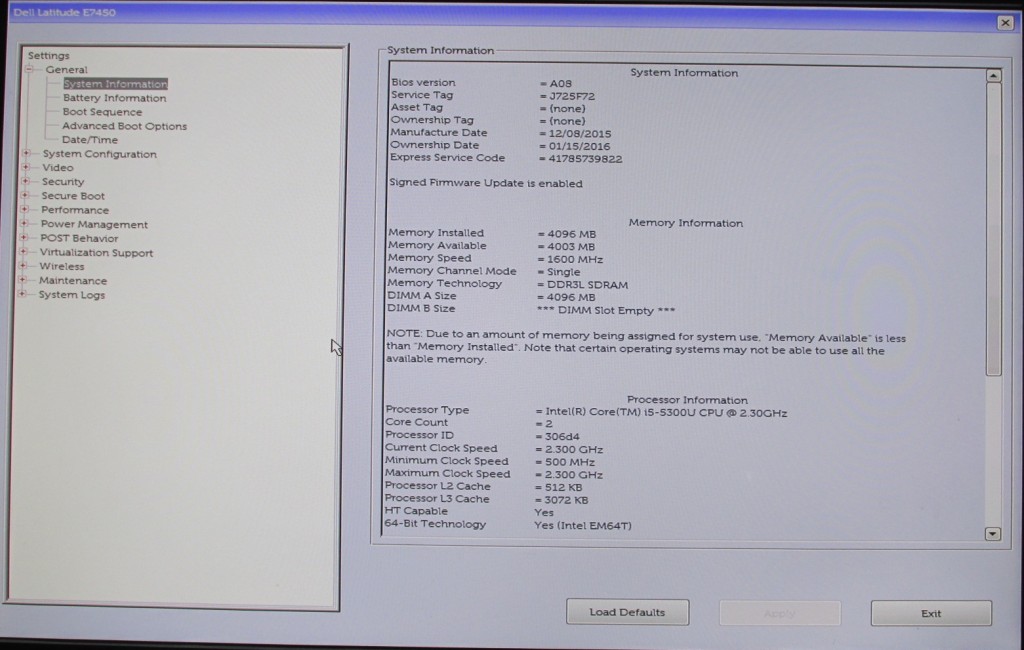This screenshot has height=650, width=1024.
Task: Select the Virtualization Support label
Action: click(x=96, y=253)
